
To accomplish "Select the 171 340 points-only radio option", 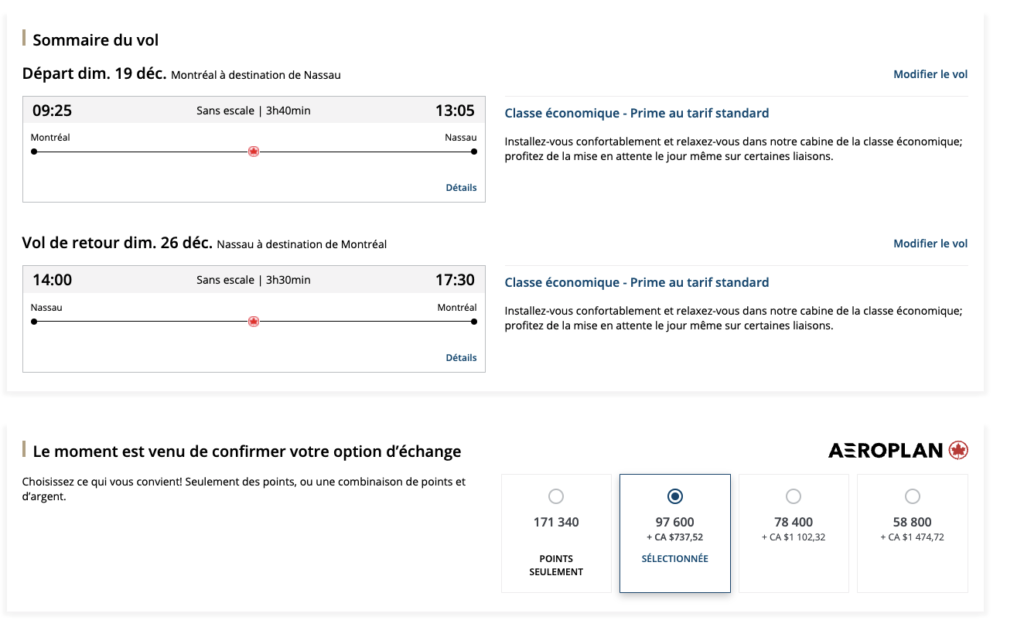I will coord(556,496).
